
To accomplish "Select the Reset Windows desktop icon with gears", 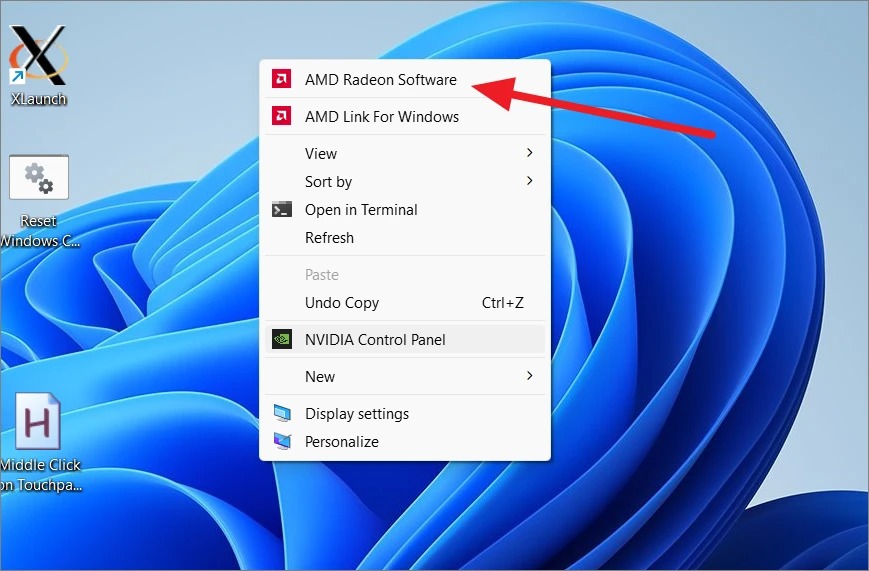I will pyautogui.click(x=39, y=177).
